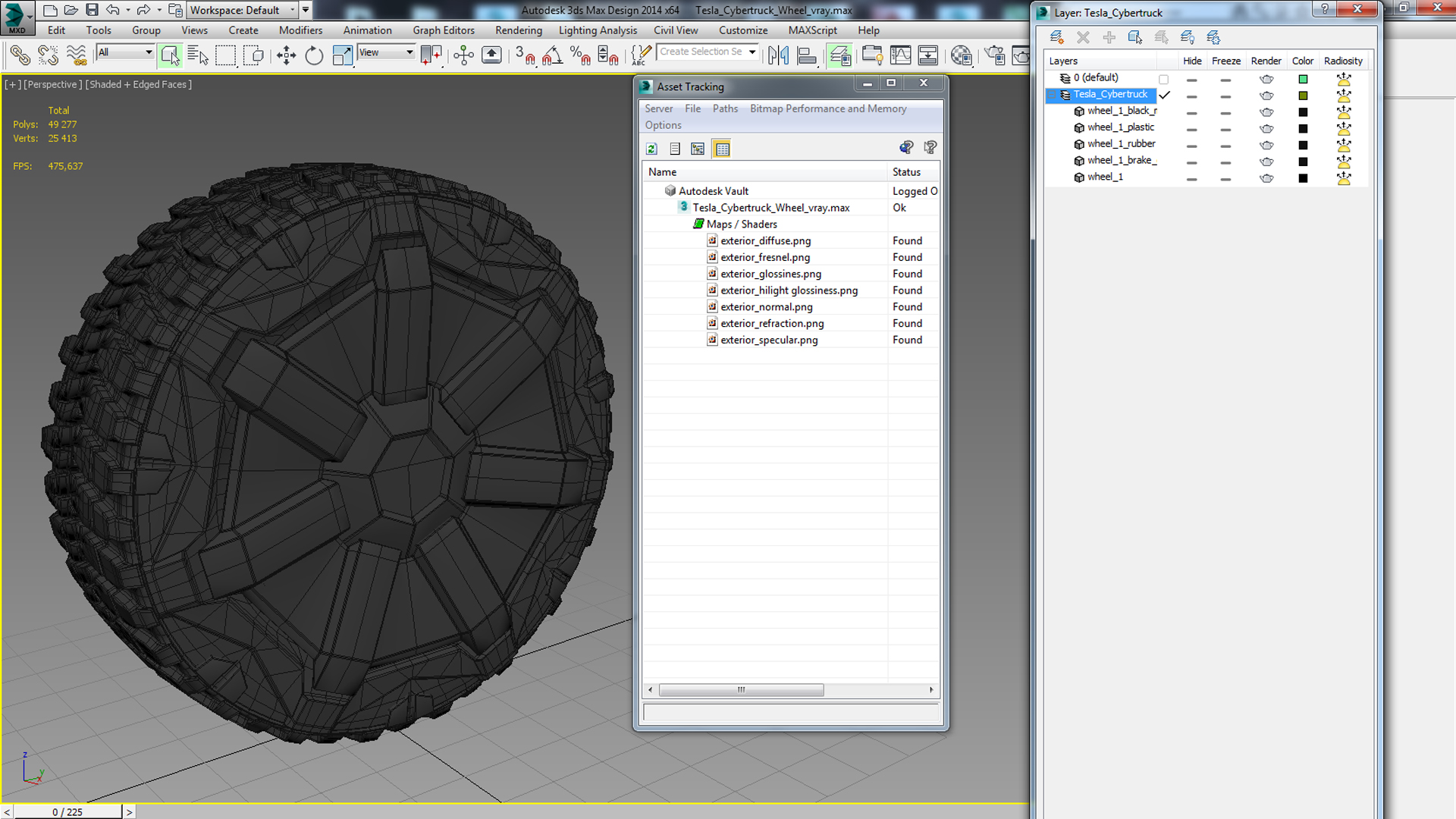The image size is (1456, 819).
Task: Click Refresh in Asset Tracking toolbar
Action: tap(651, 149)
